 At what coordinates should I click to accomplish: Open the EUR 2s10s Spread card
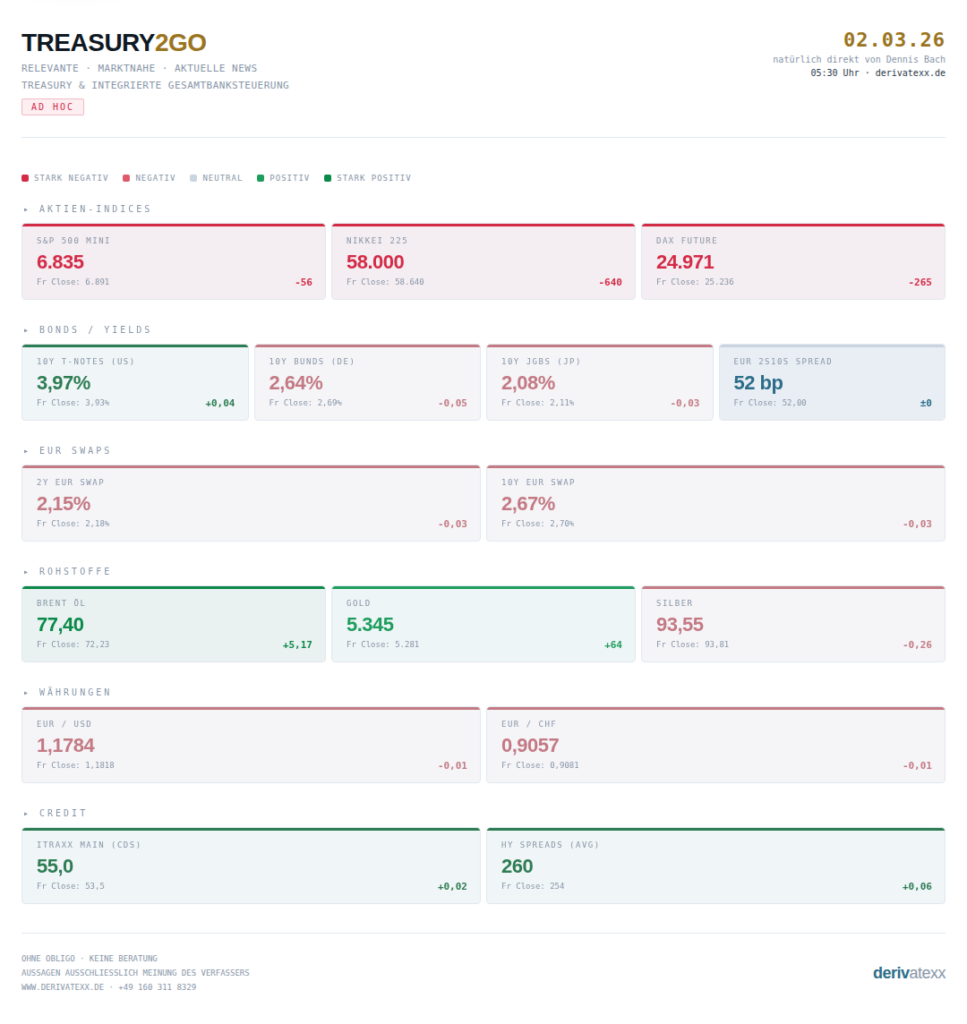(831, 383)
